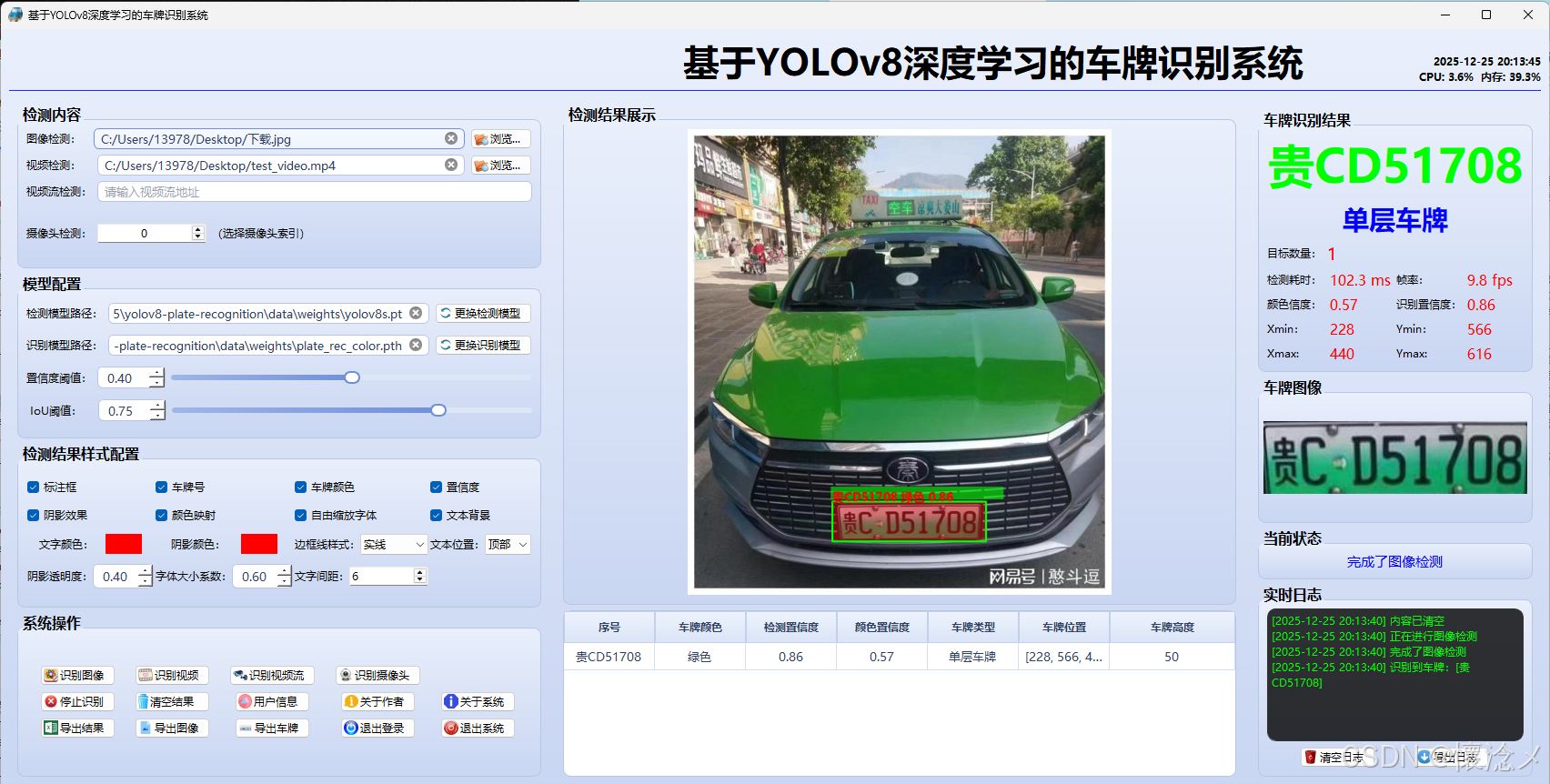The width and height of the screenshot is (1550, 784).
Task: Click the 完成了图像检测 status text
Action: tap(1394, 562)
